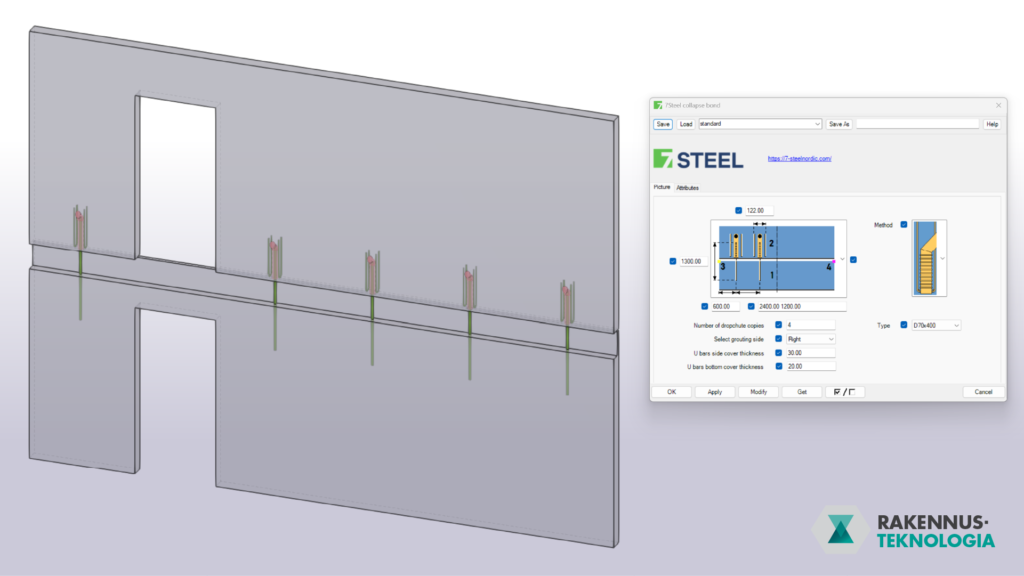Image resolution: width=1024 pixels, height=576 pixels.
Task: Disable the U bars side cover thickness checkbox
Action: [779, 353]
